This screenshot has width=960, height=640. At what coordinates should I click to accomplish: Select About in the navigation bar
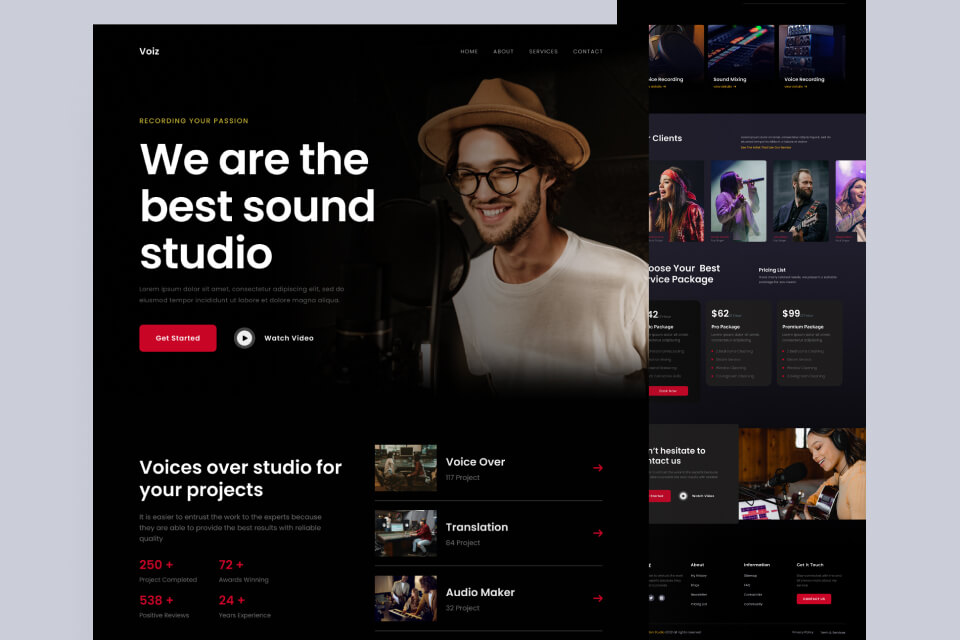point(502,51)
